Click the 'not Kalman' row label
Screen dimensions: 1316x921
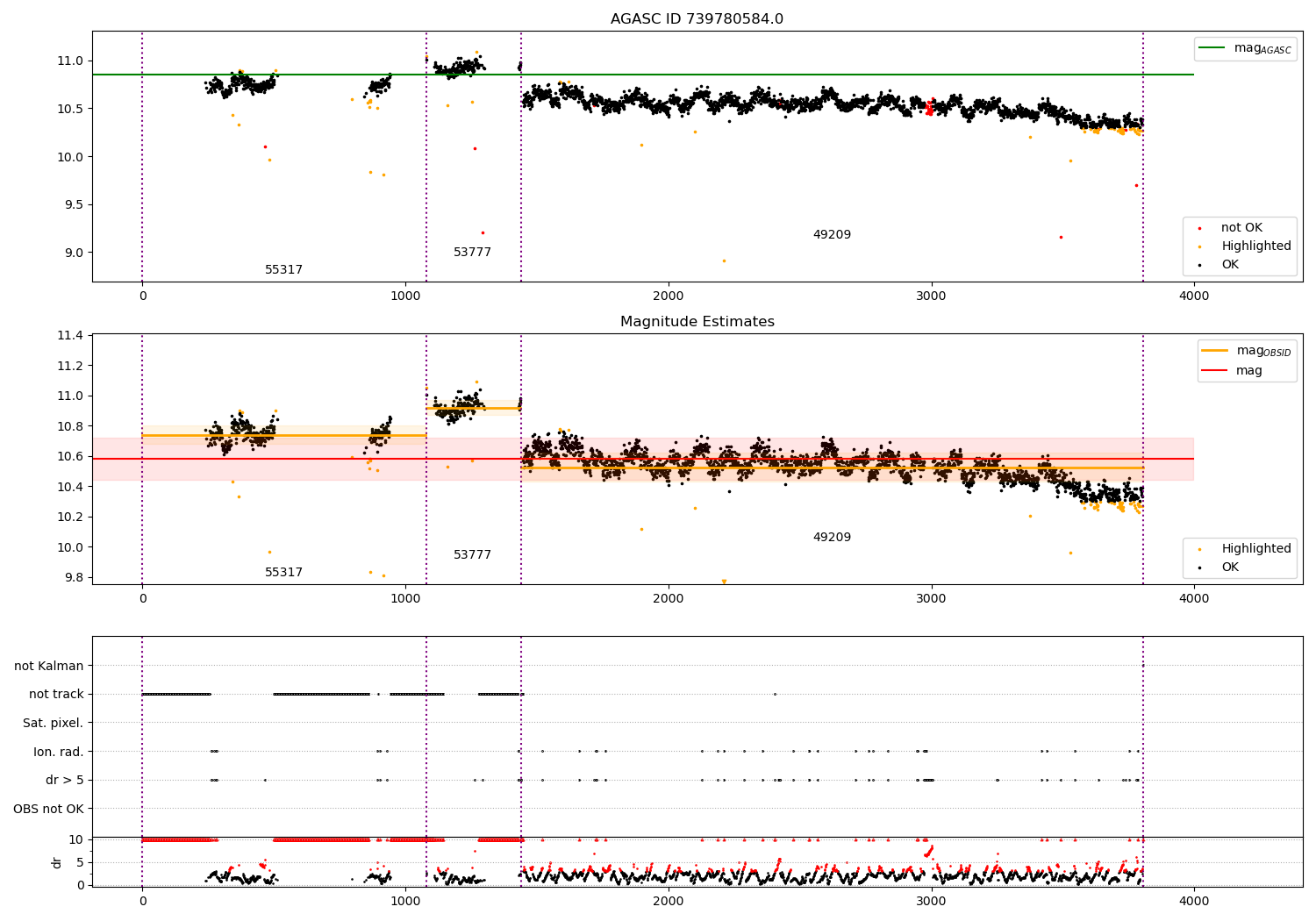49,667
